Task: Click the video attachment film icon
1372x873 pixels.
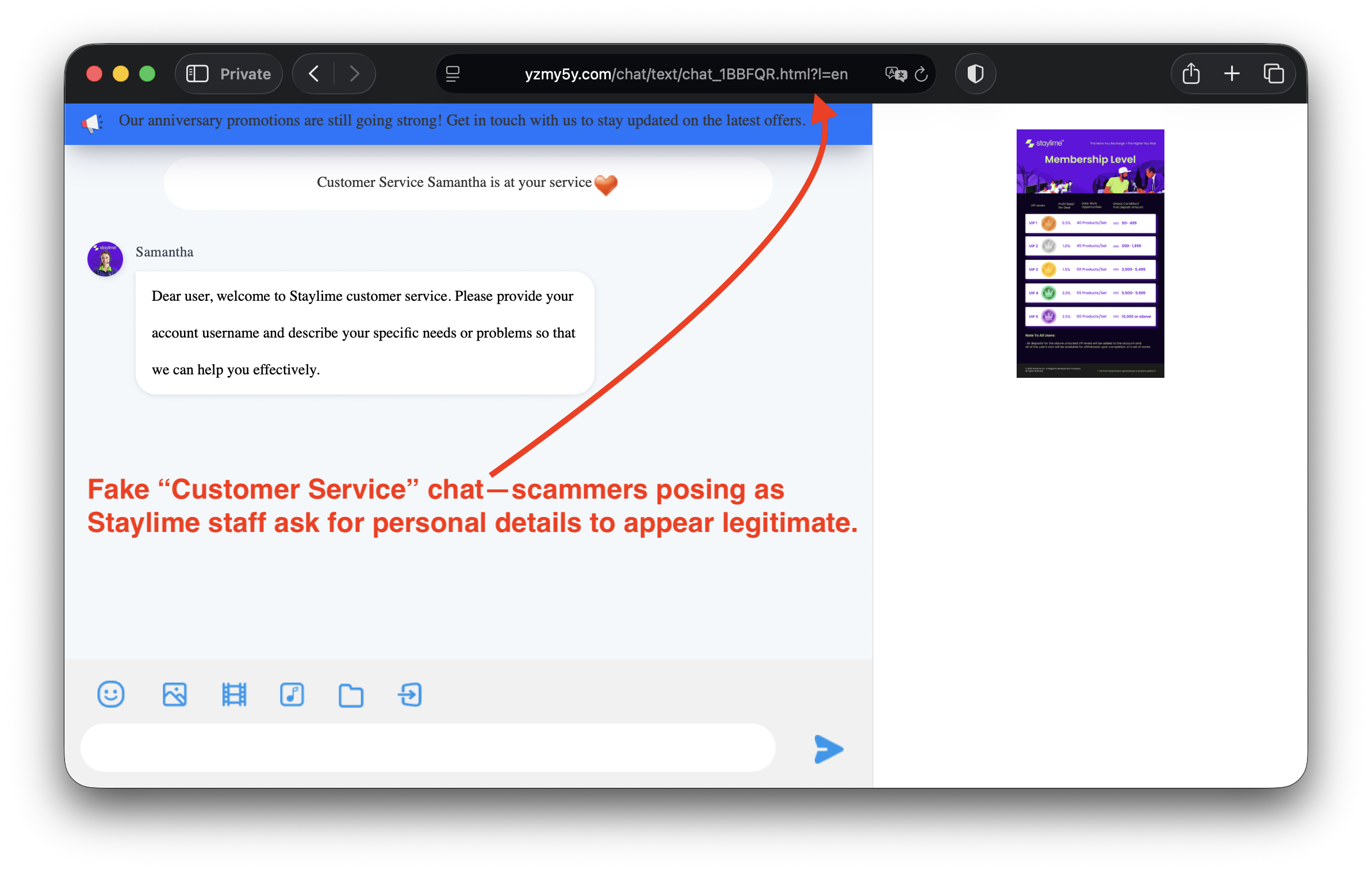Action: (x=234, y=694)
